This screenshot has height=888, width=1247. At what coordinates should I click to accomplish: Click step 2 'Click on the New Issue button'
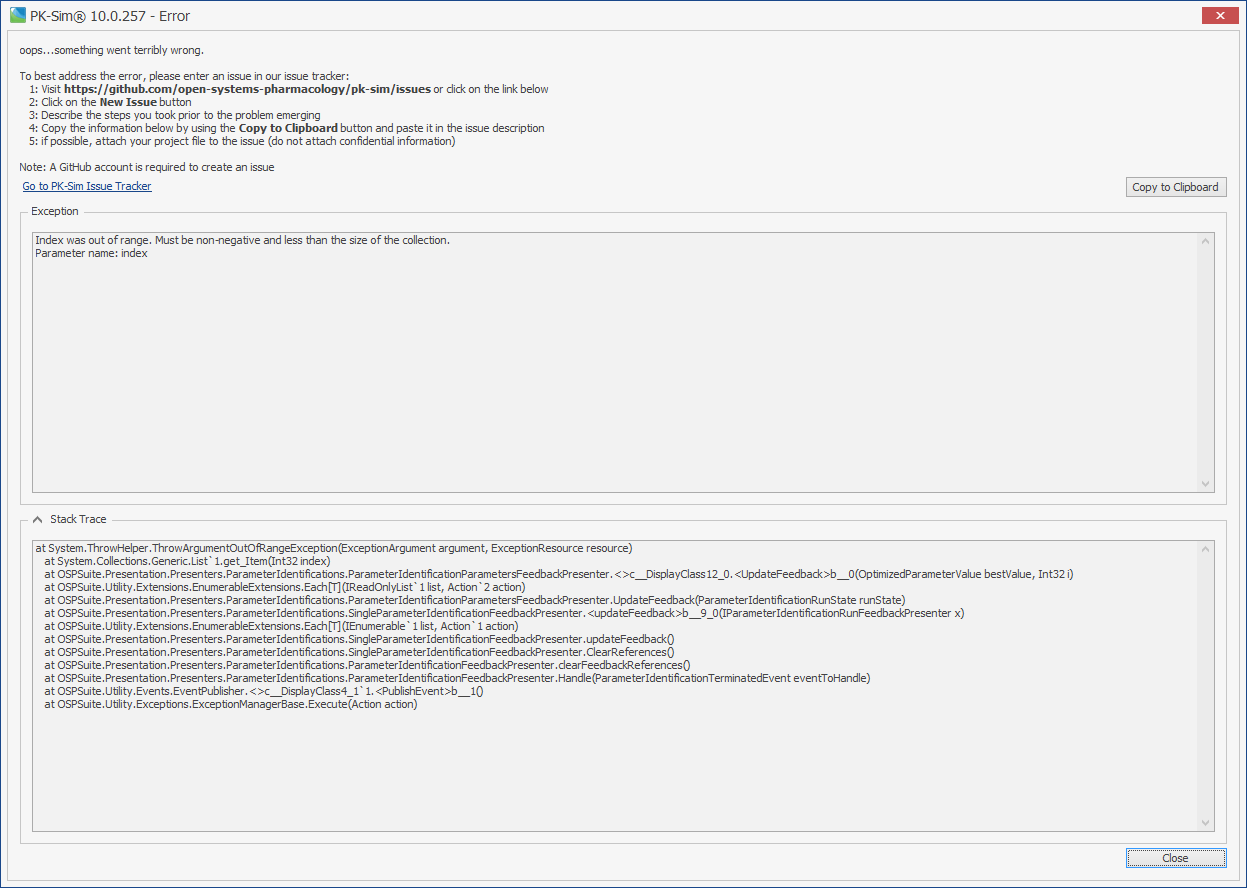click(111, 102)
